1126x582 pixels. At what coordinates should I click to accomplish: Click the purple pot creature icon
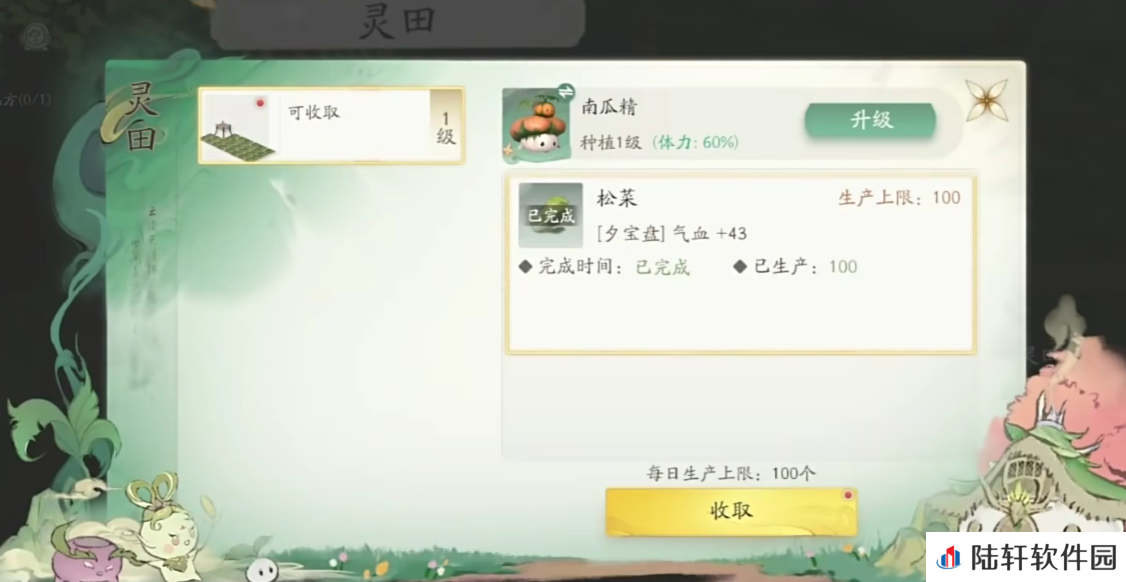coord(88,556)
